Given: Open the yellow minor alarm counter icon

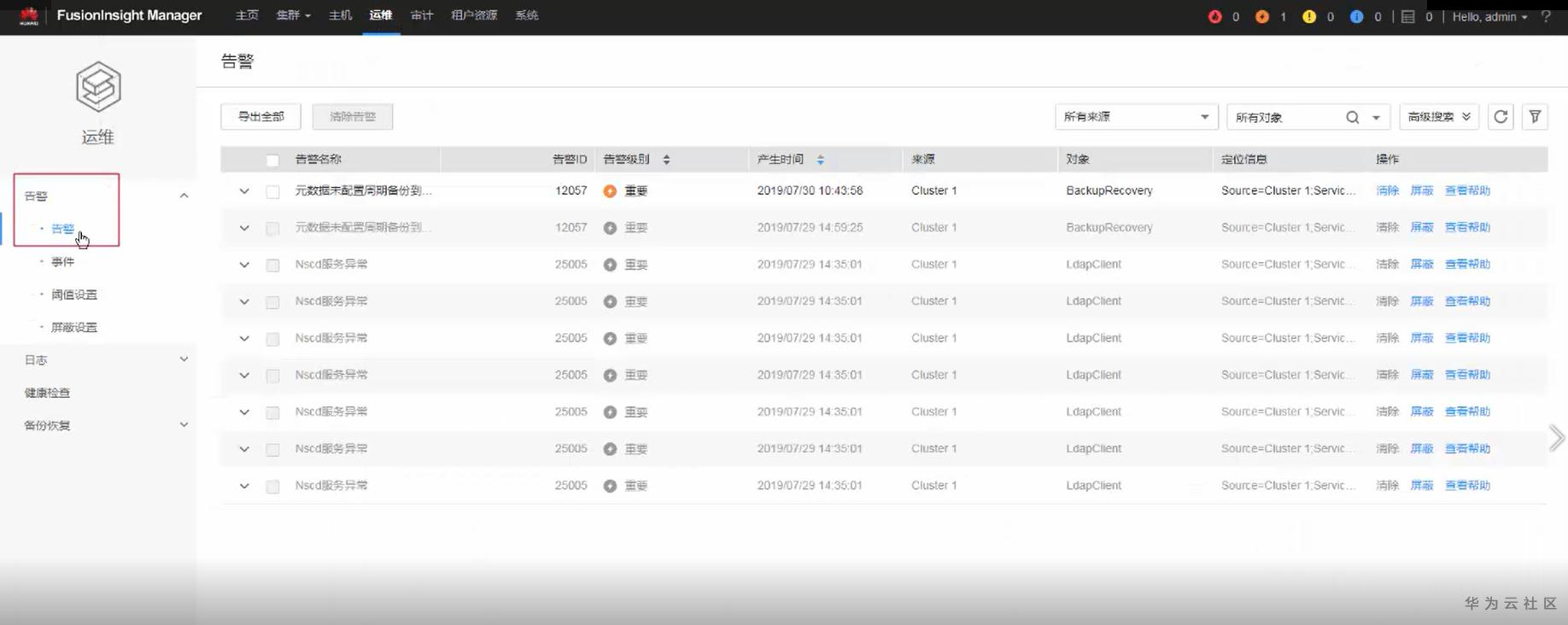Looking at the screenshot, I should (x=1308, y=16).
